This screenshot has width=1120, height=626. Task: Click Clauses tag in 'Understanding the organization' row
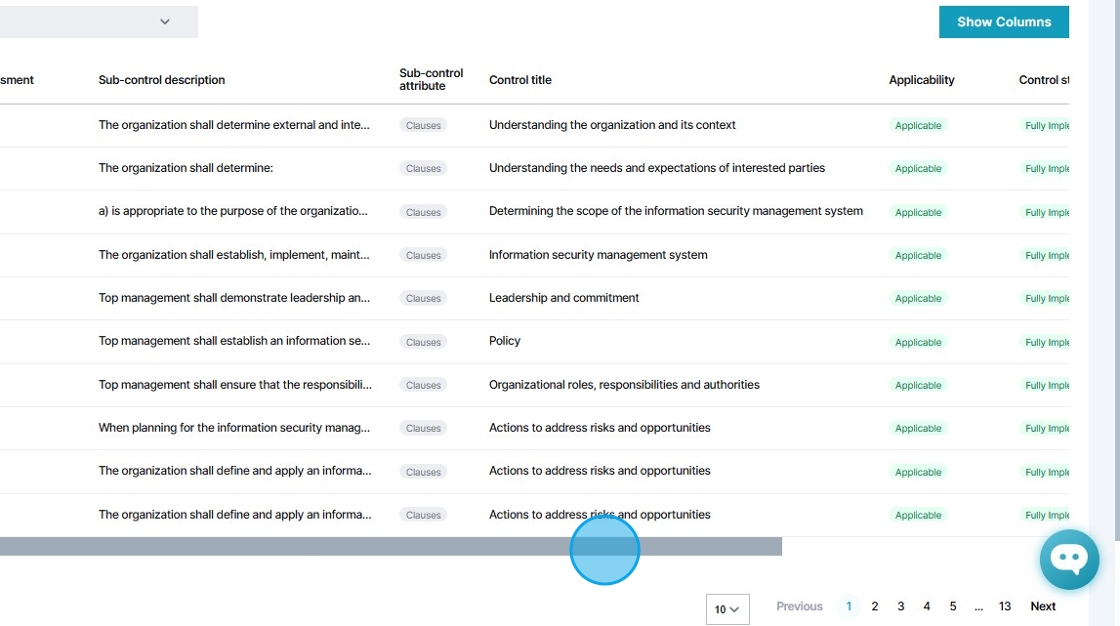click(x=424, y=125)
